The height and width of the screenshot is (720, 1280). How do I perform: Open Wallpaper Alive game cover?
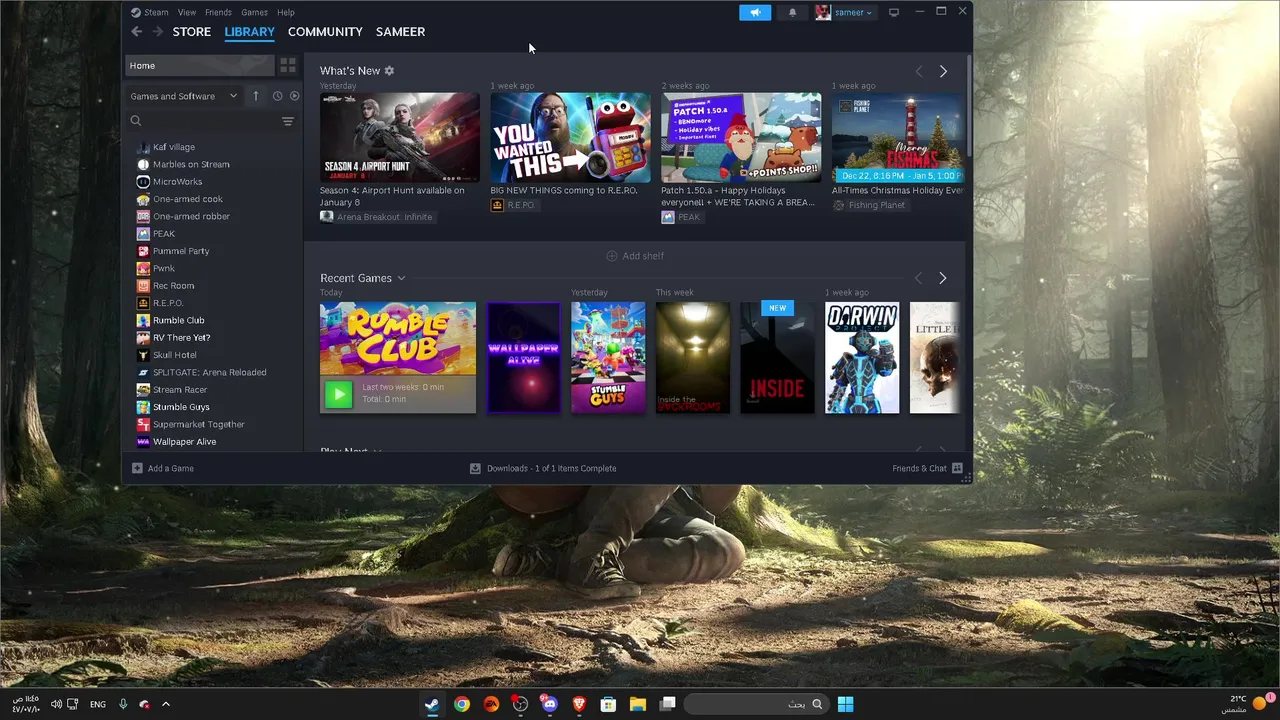(524, 357)
